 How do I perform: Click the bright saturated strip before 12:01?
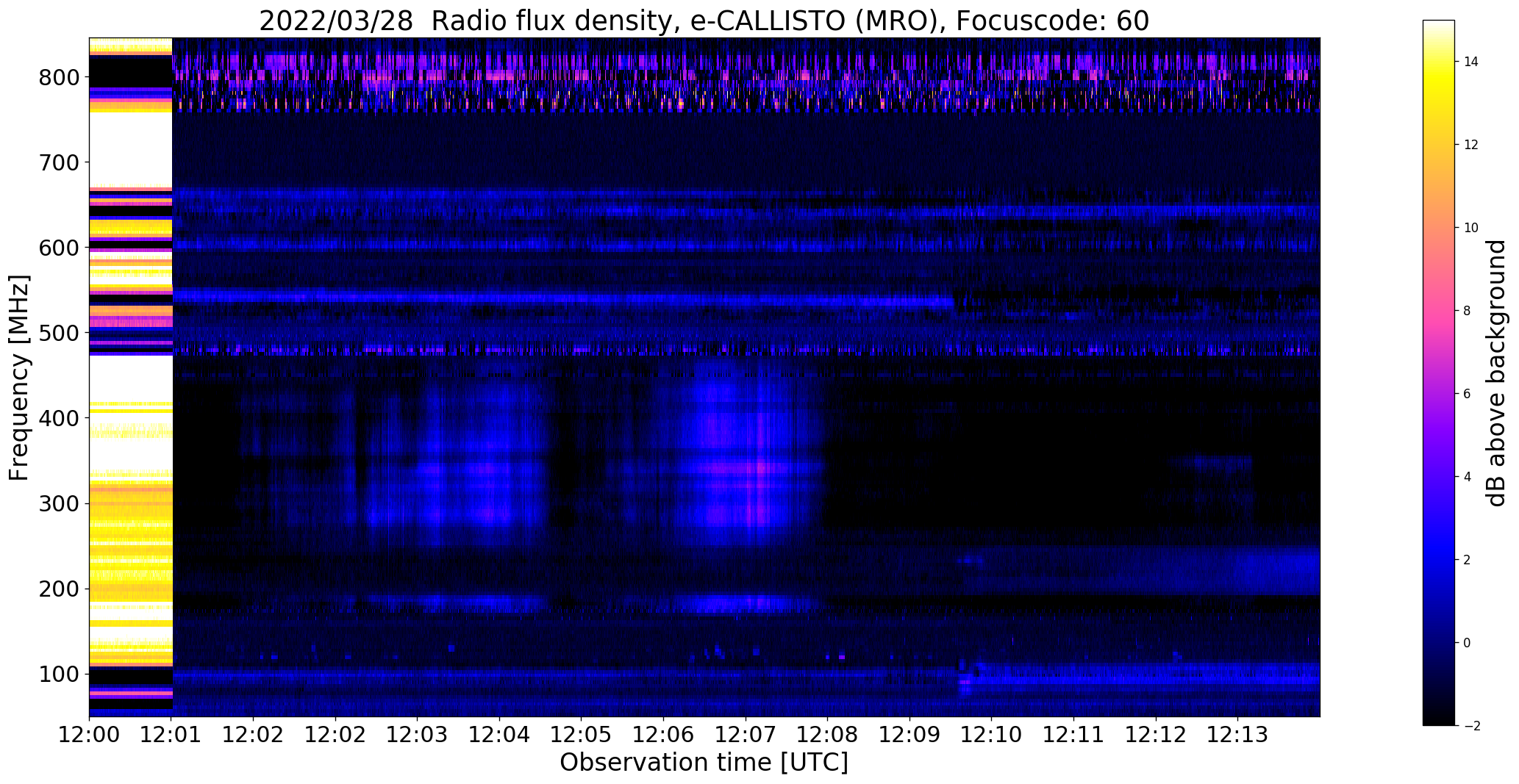pyautogui.click(x=131, y=377)
